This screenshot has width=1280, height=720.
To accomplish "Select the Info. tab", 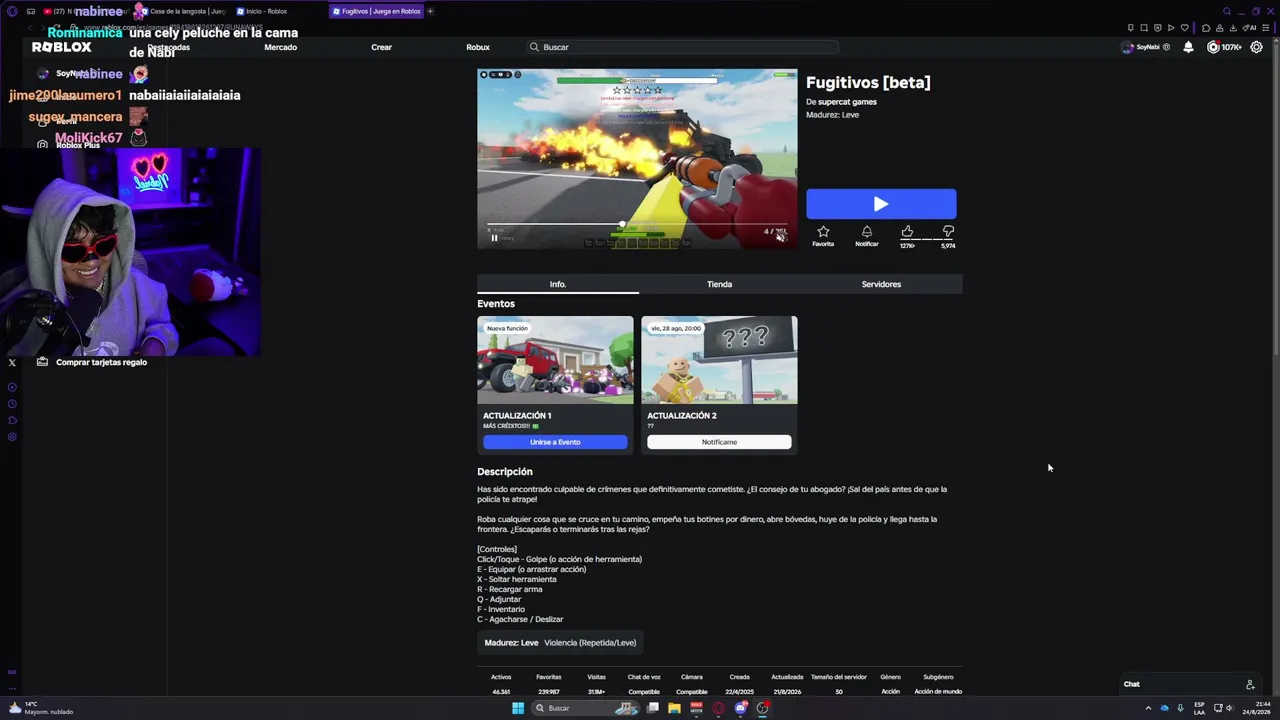I will (557, 284).
